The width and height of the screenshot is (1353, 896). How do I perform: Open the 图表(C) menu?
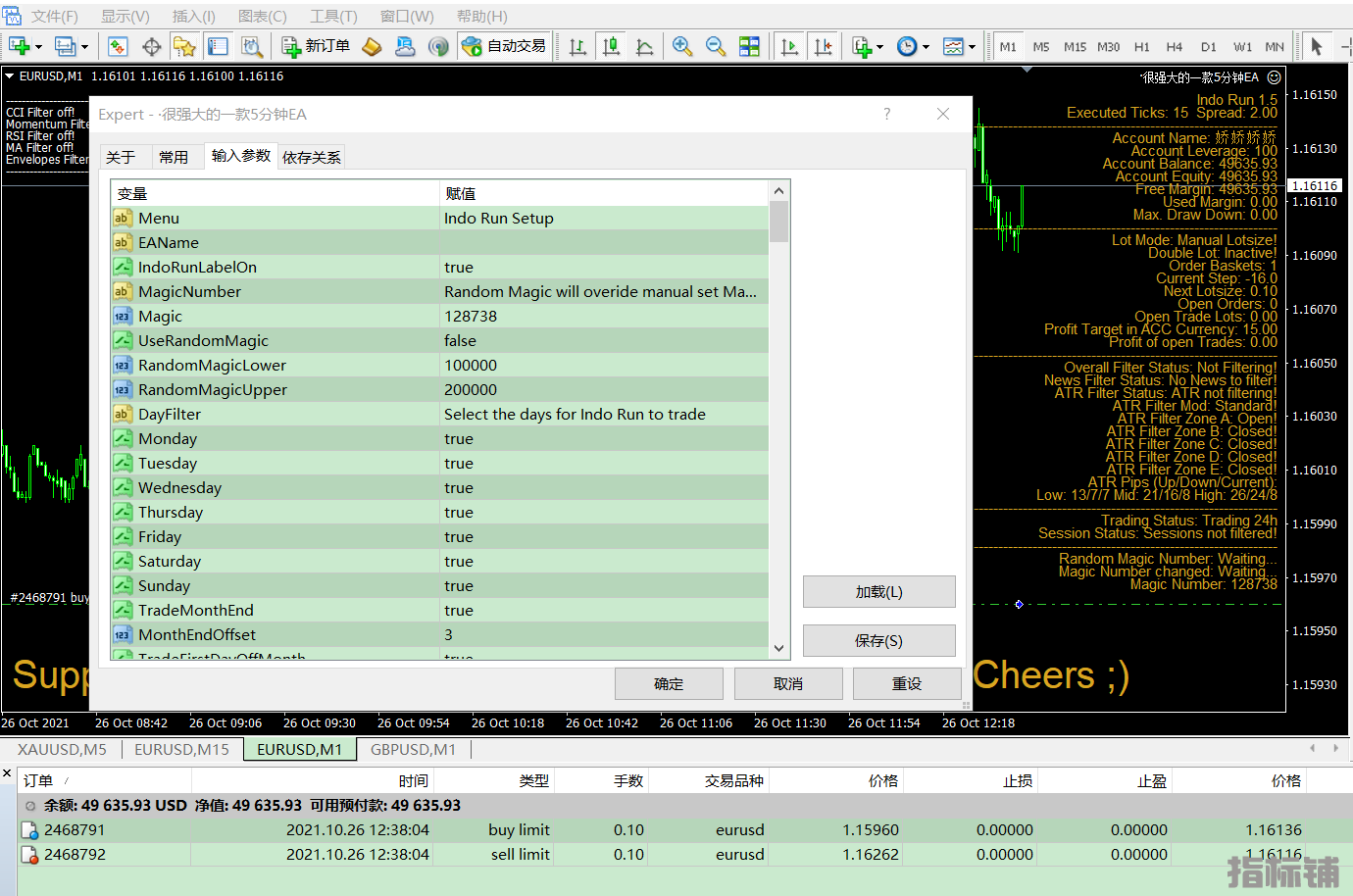coord(262,17)
